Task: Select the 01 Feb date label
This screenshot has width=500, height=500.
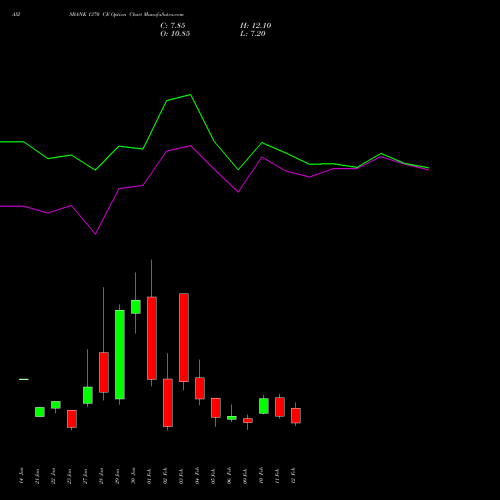Action: click(149, 476)
